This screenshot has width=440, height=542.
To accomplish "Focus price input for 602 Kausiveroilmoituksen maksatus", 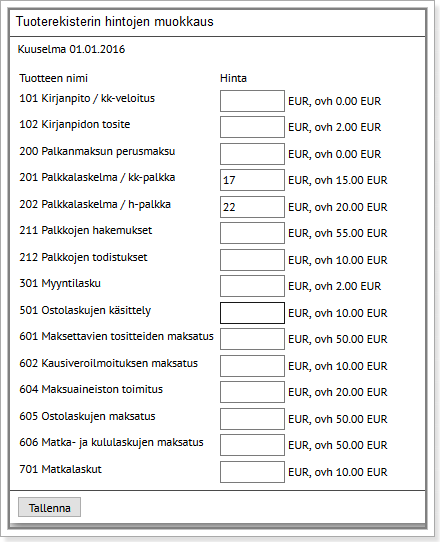I will 252,366.
